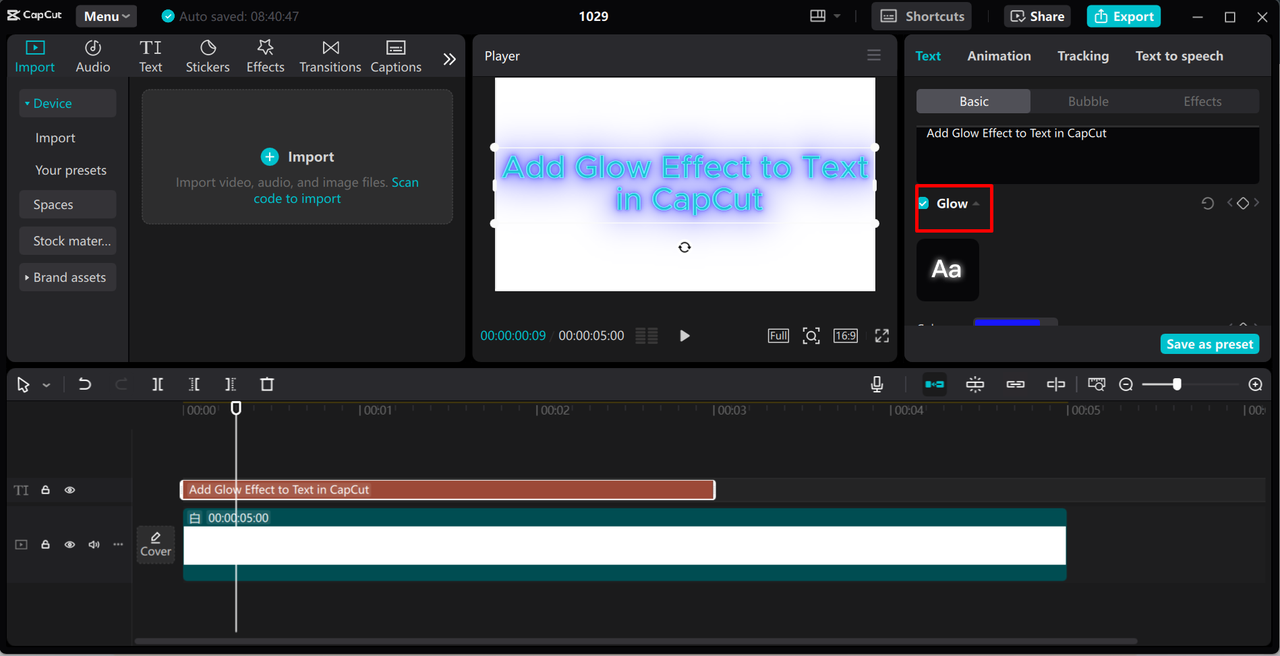The width and height of the screenshot is (1280, 656).
Task: Expand more media tabs with double chevron
Action: (x=449, y=59)
